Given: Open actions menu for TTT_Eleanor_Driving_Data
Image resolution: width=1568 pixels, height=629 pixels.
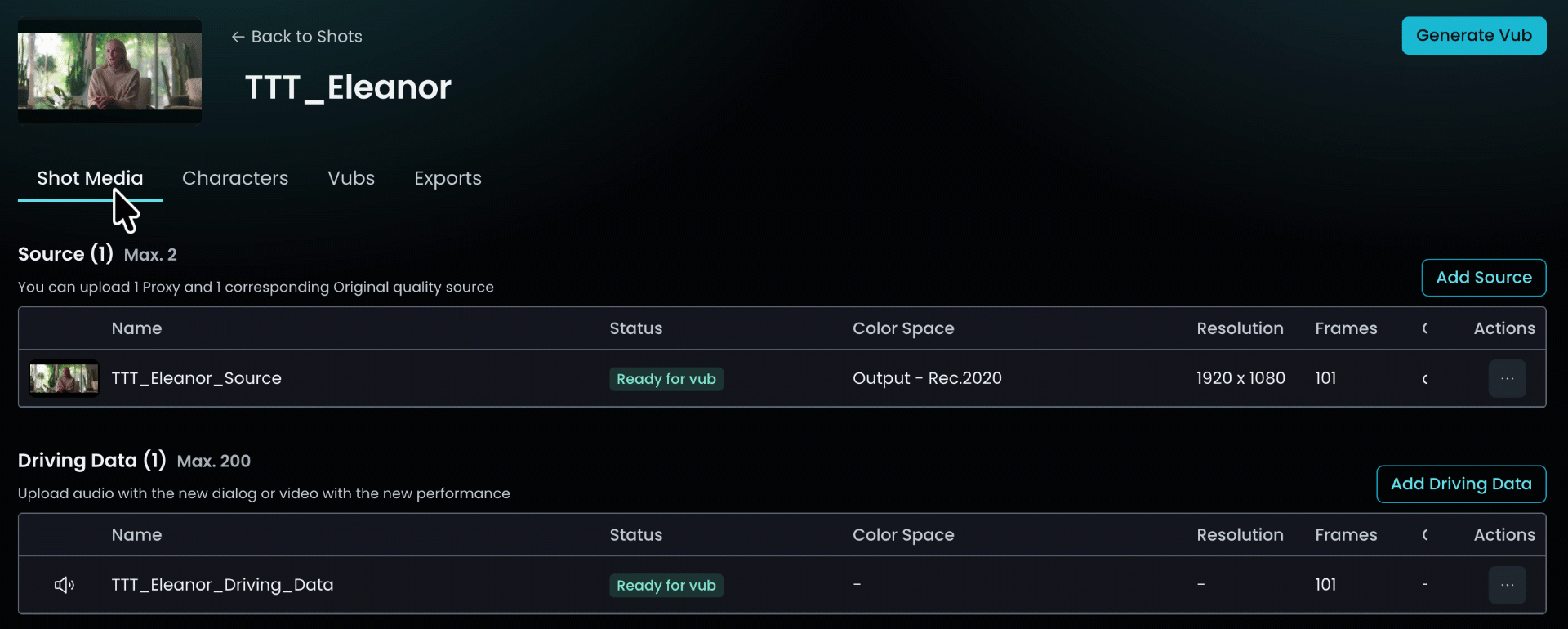Looking at the screenshot, I should [x=1507, y=585].
